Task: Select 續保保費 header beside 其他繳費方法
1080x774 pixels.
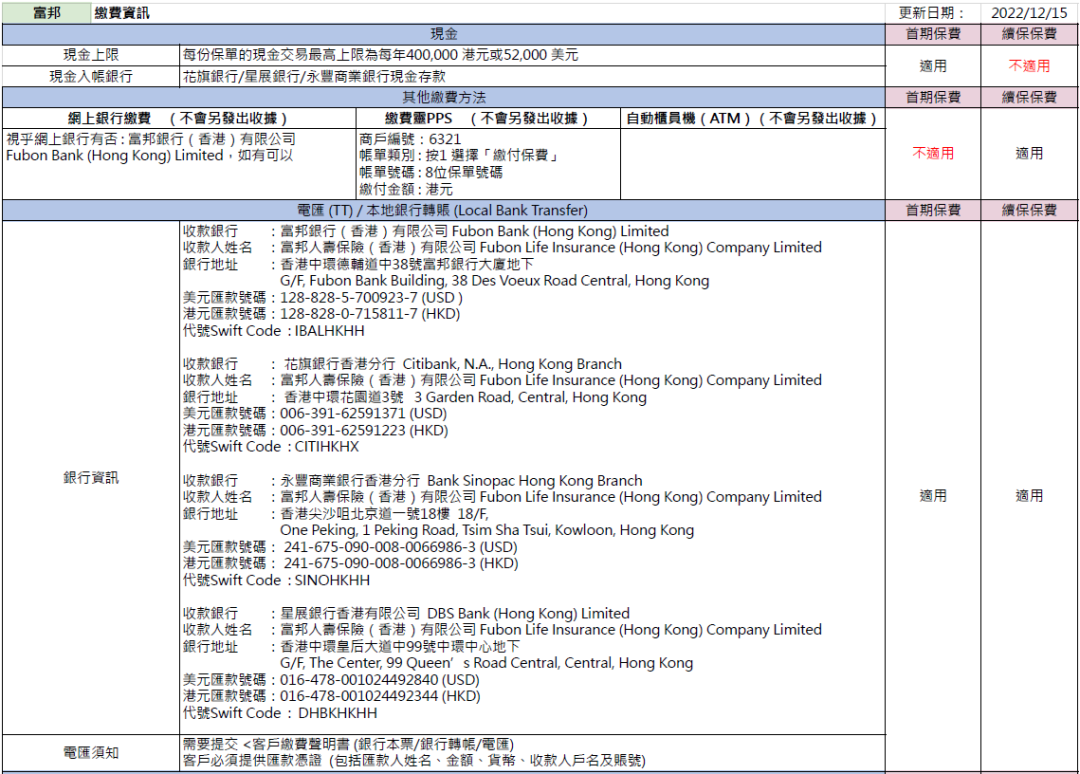Action: pos(1029,97)
